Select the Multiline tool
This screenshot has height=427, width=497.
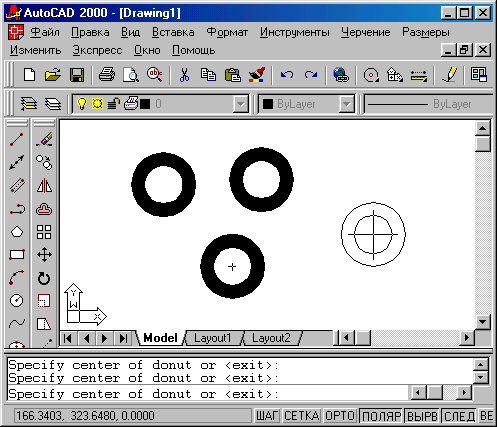point(17,186)
